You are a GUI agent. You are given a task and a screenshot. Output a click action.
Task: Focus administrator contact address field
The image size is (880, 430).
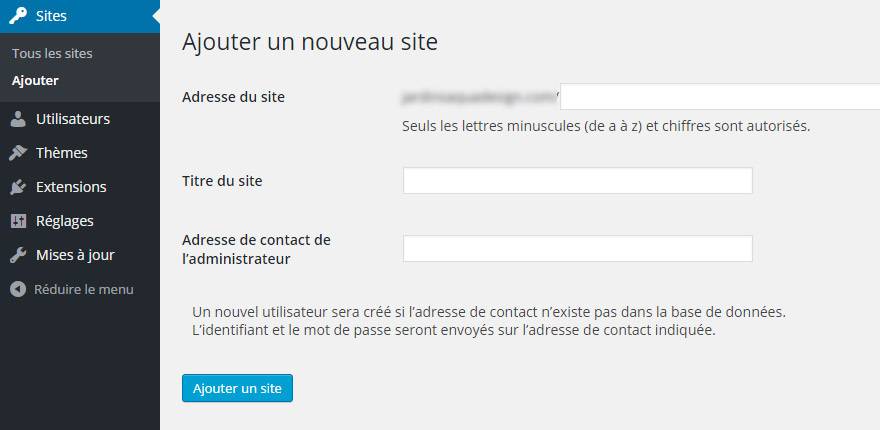click(578, 249)
